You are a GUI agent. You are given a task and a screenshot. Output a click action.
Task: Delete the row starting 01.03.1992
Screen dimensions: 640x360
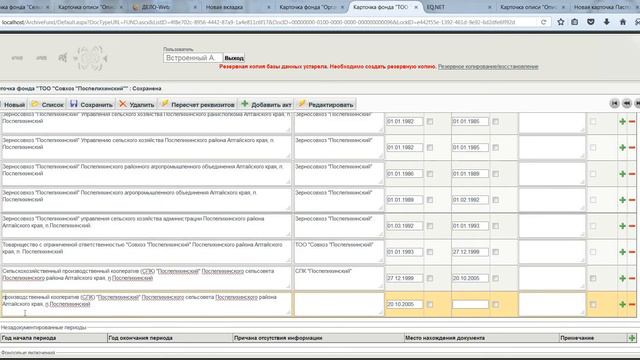(x=632, y=226)
